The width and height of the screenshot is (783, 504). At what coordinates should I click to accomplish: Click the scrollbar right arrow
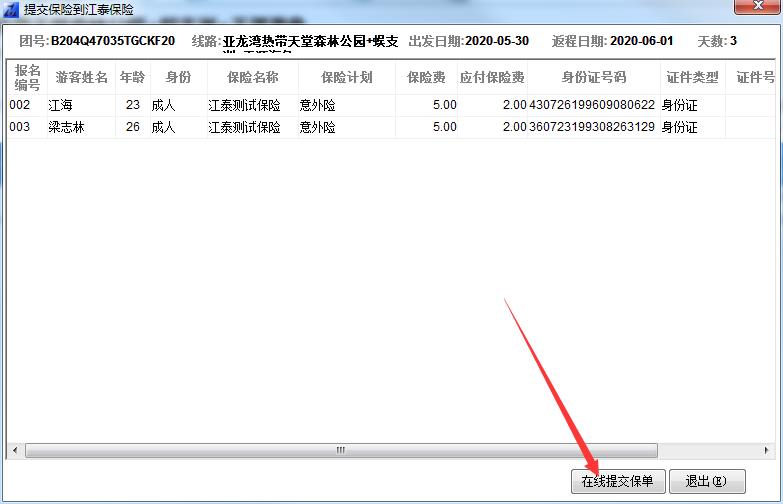click(767, 450)
